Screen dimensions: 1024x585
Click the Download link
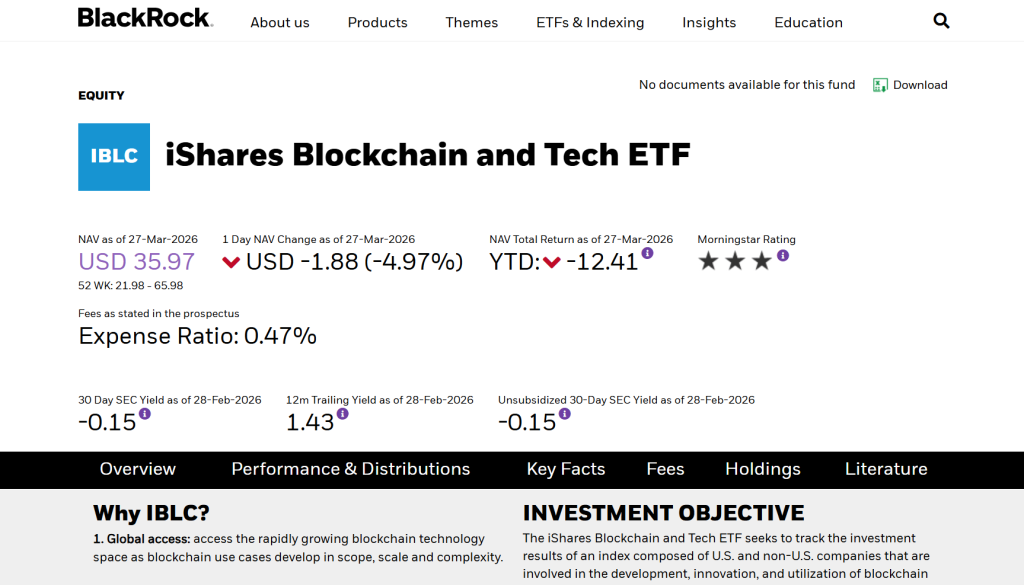(920, 85)
